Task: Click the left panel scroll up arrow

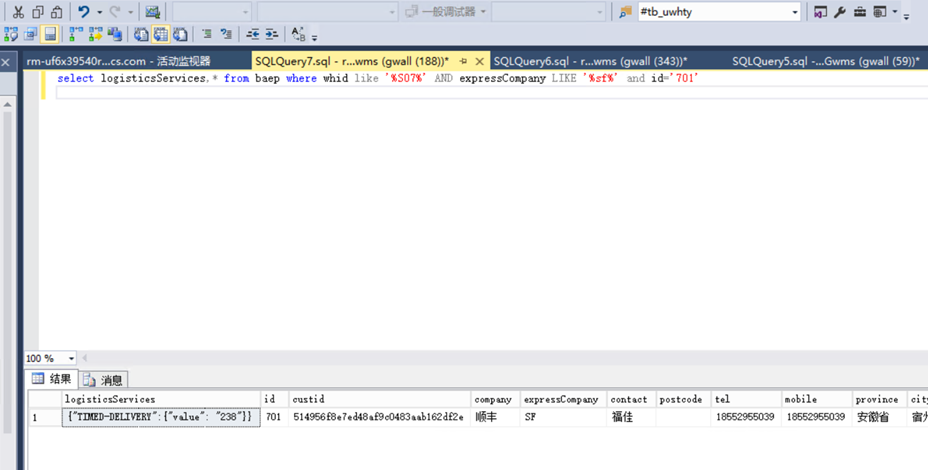Action: [7, 104]
